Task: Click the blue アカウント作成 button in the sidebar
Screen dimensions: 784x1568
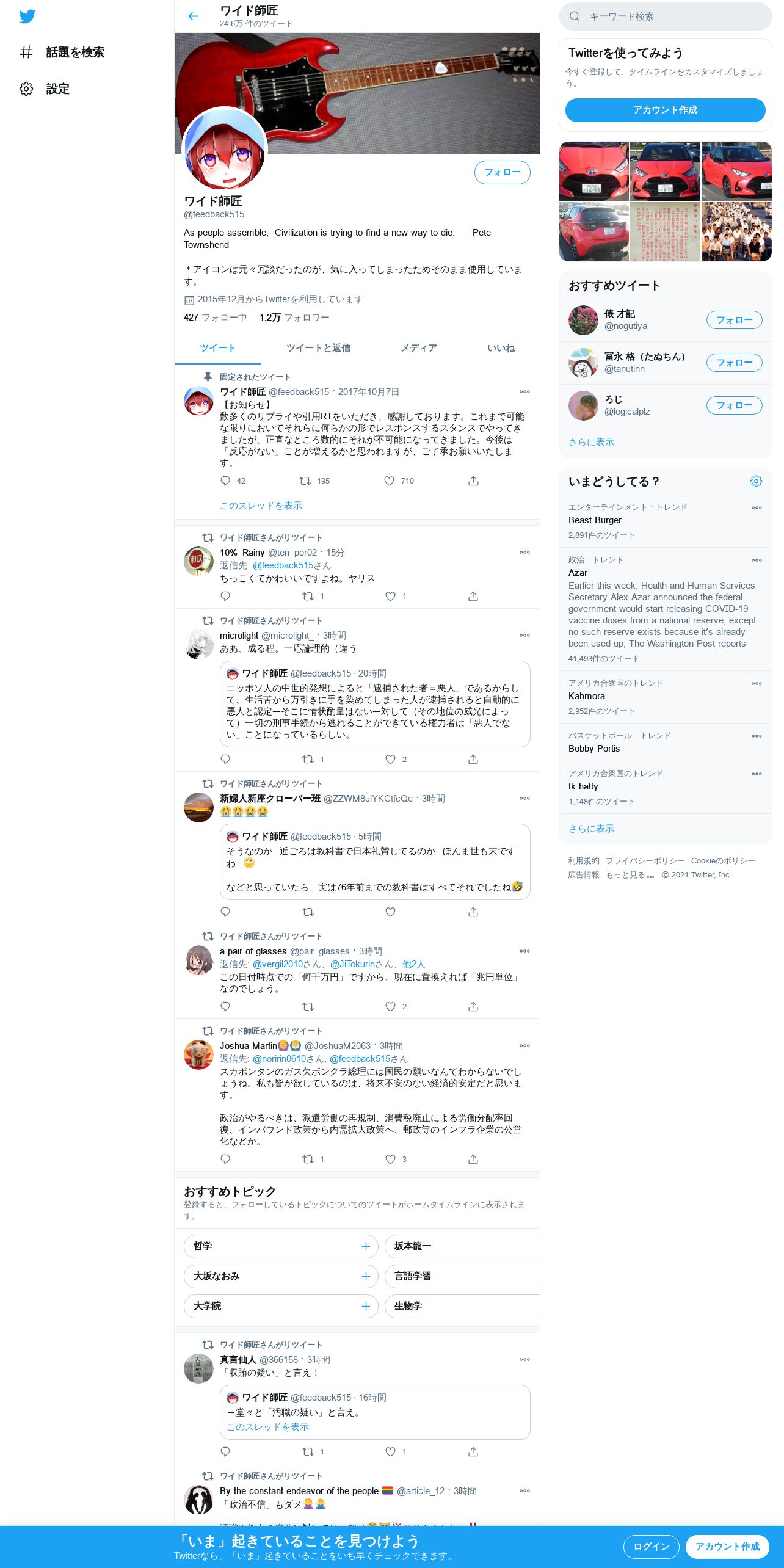Action: coord(666,110)
